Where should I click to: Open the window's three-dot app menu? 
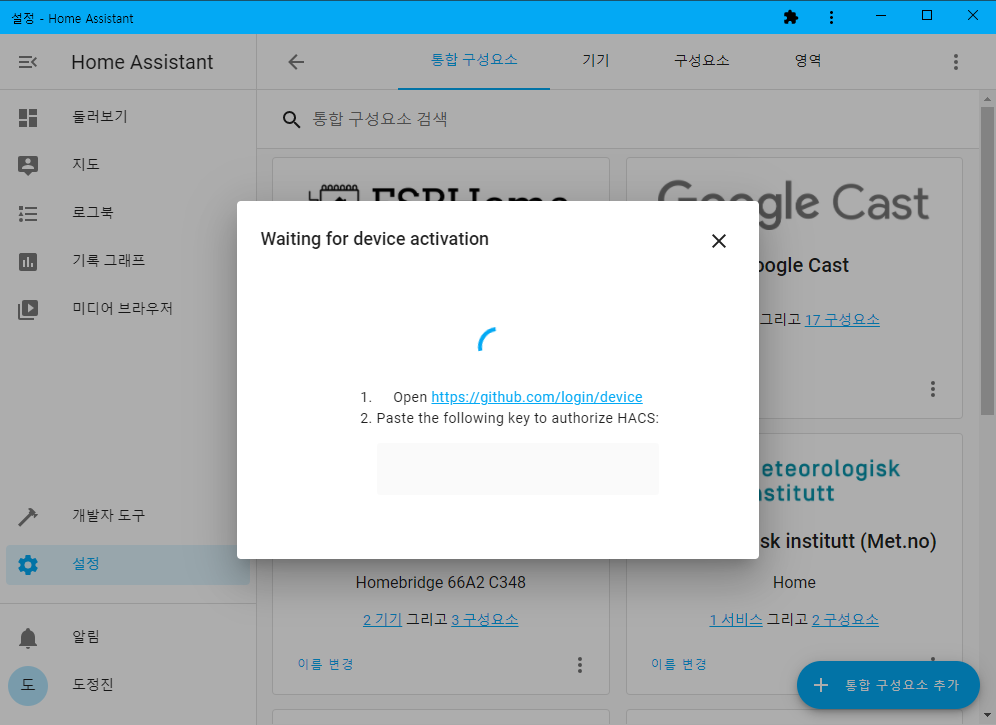pyautogui.click(x=831, y=17)
